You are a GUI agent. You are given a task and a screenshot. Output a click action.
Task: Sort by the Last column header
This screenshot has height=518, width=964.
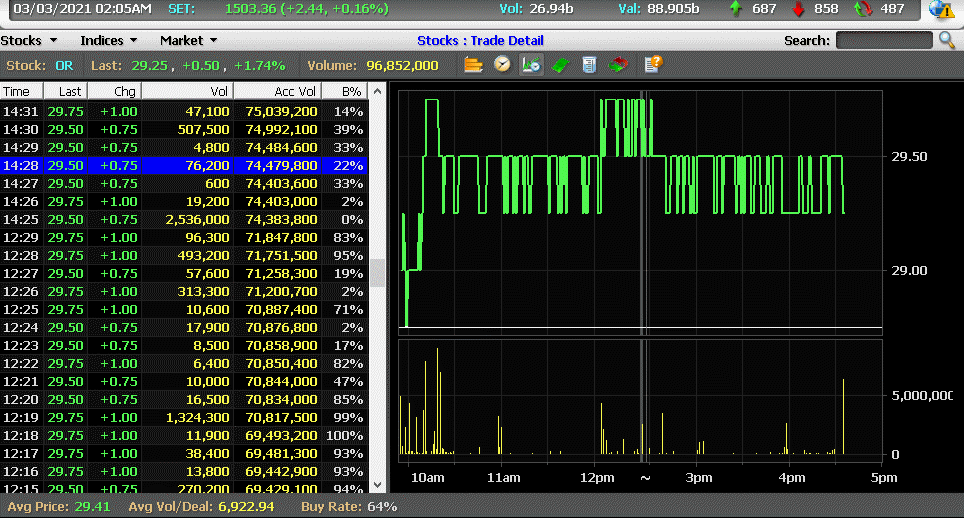point(66,92)
